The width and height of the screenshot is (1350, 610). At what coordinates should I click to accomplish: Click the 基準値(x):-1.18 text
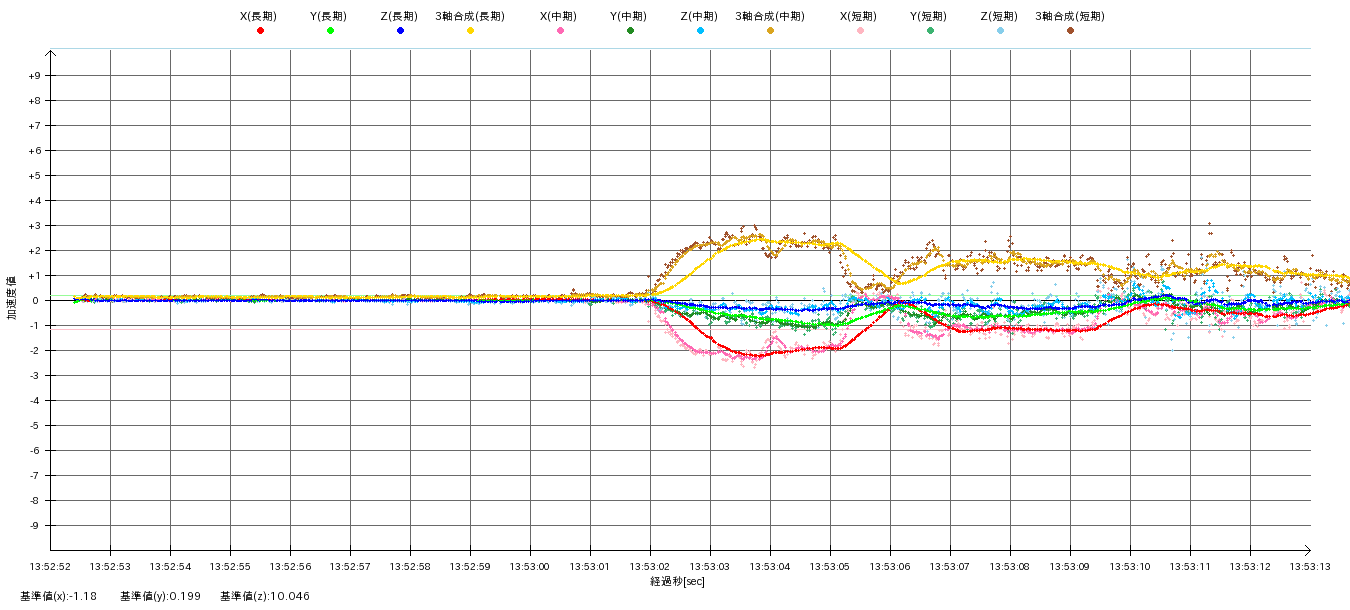pyautogui.click(x=58, y=597)
